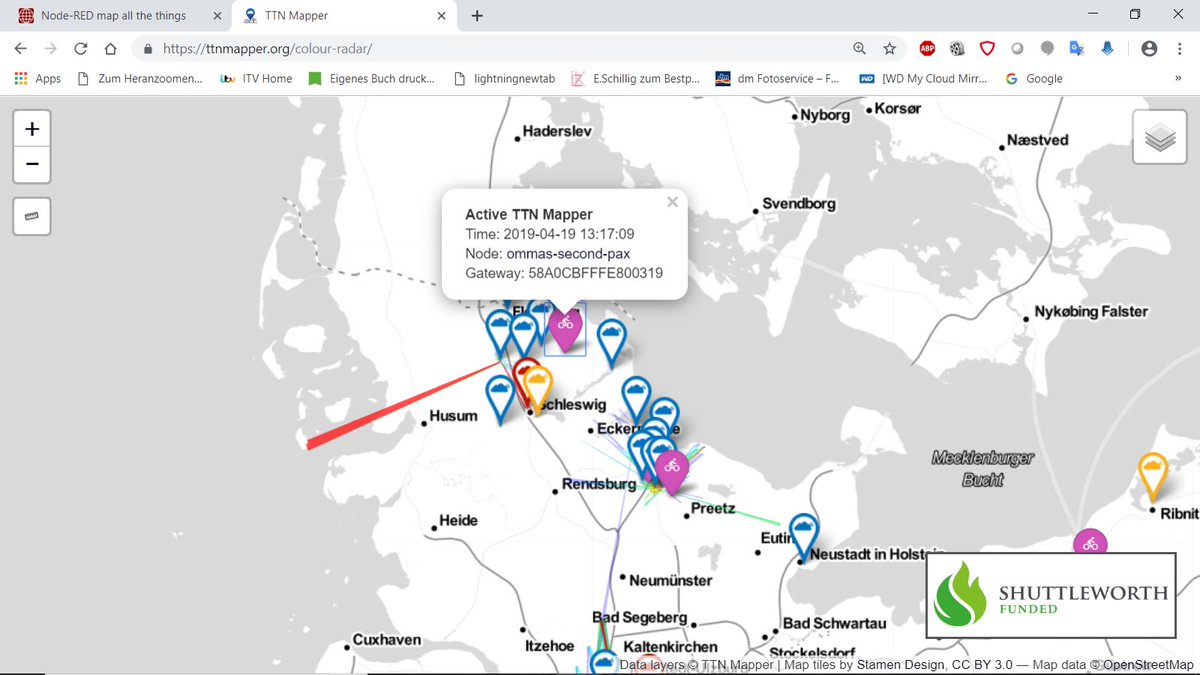Click the Nykøbing Falster label on map
This screenshot has width=1200, height=675.
point(1089,311)
